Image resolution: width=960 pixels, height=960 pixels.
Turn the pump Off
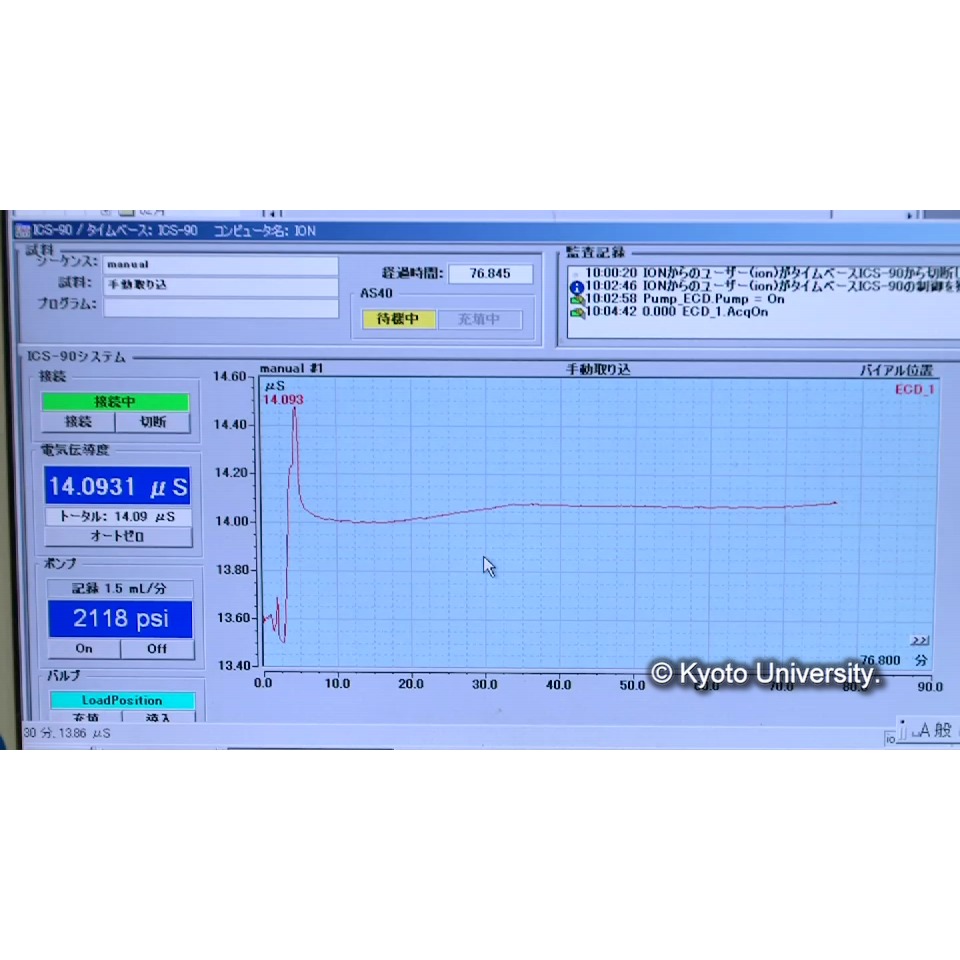coord(156,649)
